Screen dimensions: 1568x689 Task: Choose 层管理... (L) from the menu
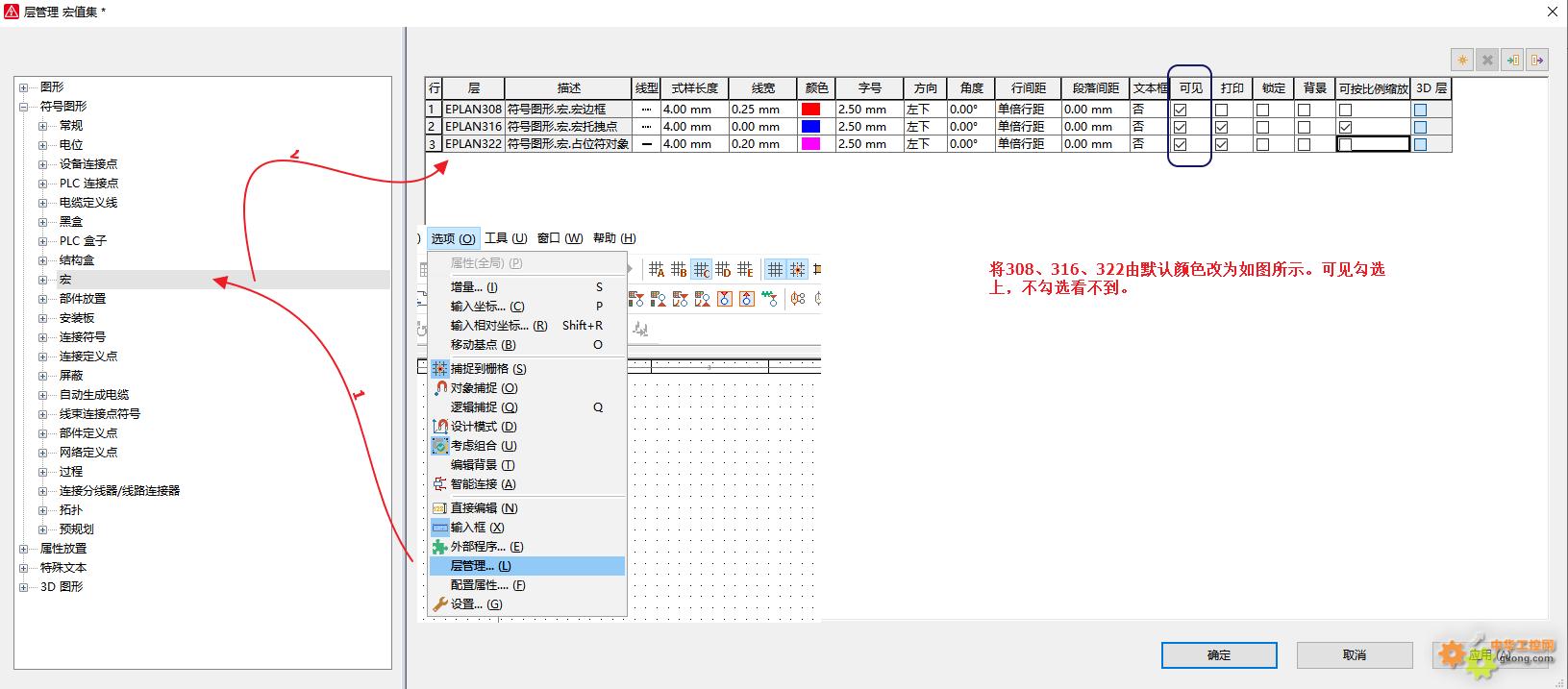[527, 566]
